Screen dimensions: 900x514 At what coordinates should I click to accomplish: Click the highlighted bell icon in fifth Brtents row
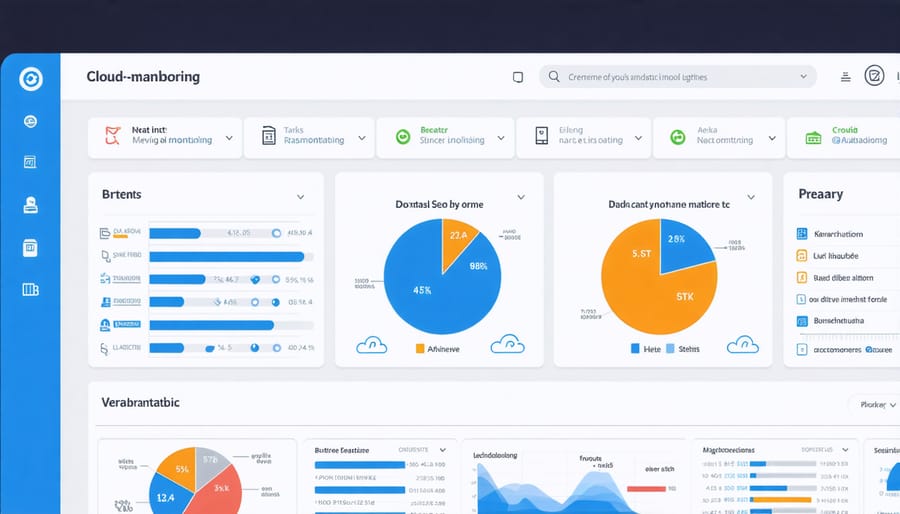pyautogui.click(x=104, y=325)
